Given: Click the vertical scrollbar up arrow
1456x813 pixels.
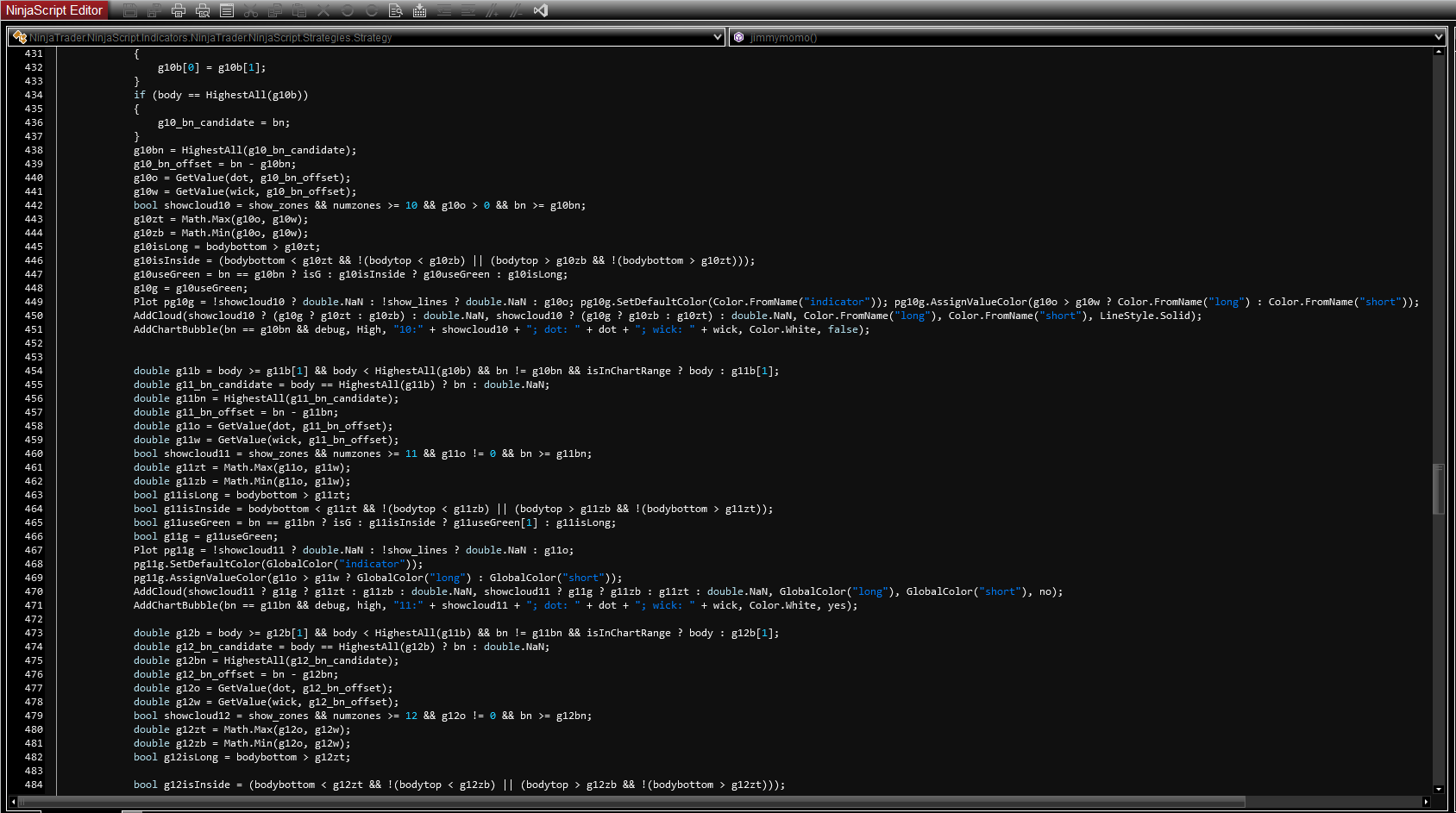Looking at the screenshot, I should (1438, 52).
